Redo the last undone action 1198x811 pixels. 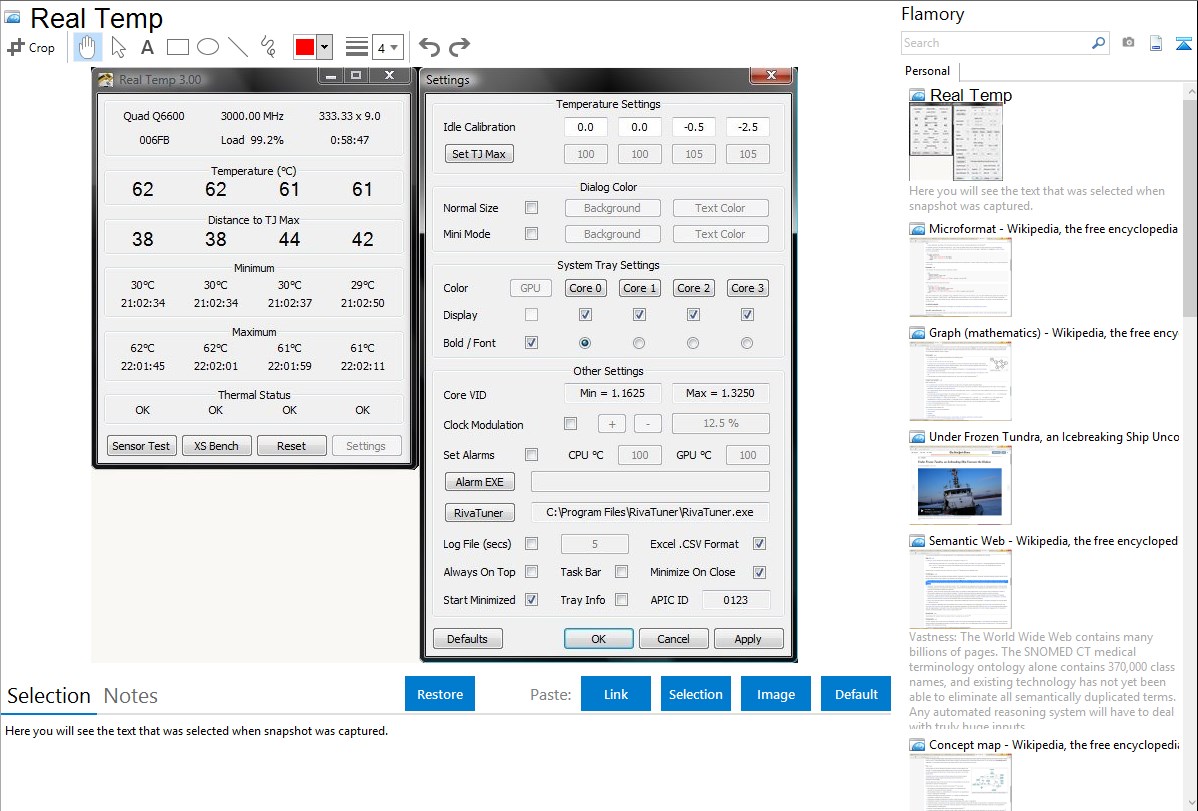tap(459, 47)
